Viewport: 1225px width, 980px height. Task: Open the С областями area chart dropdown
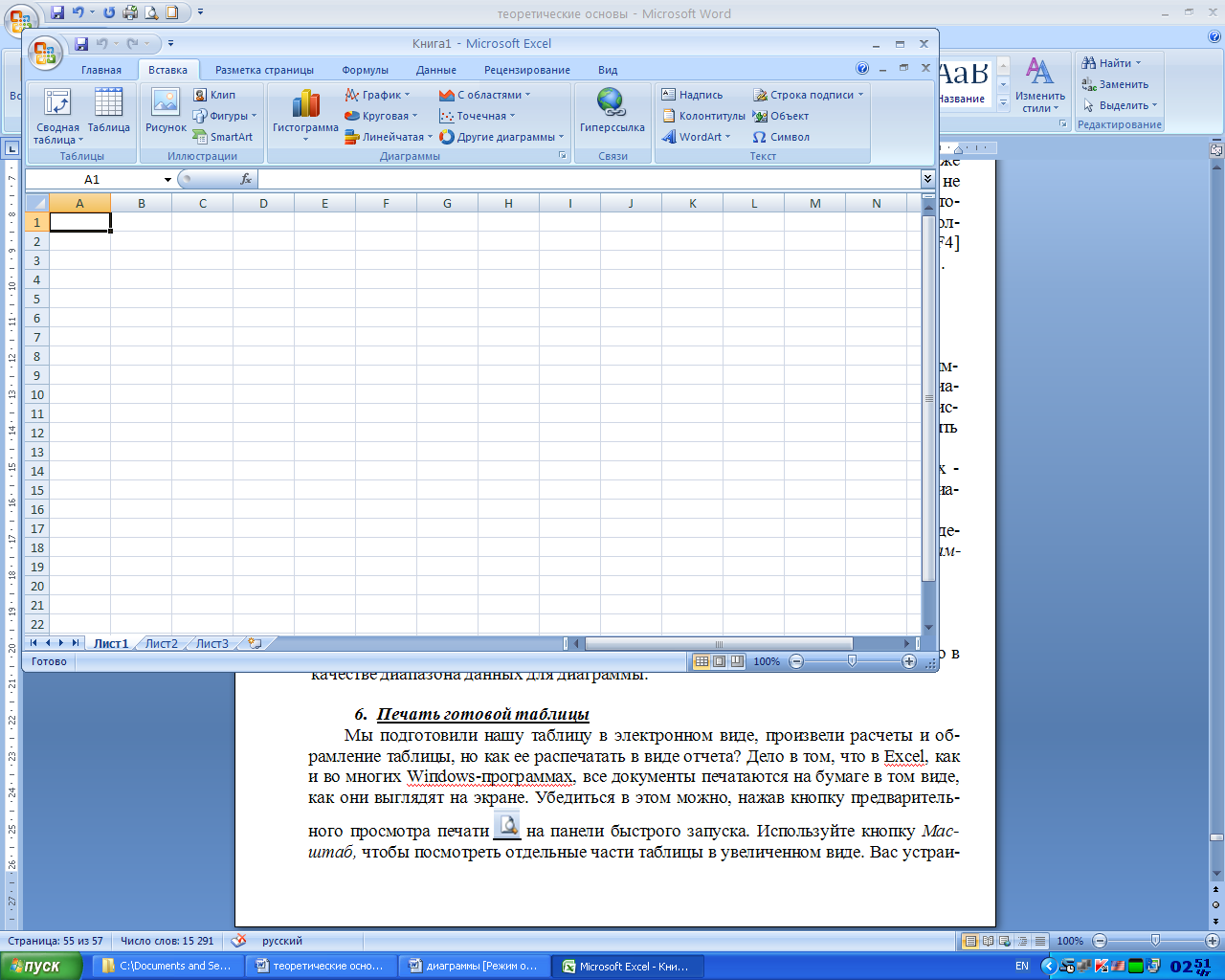[484, 95]
